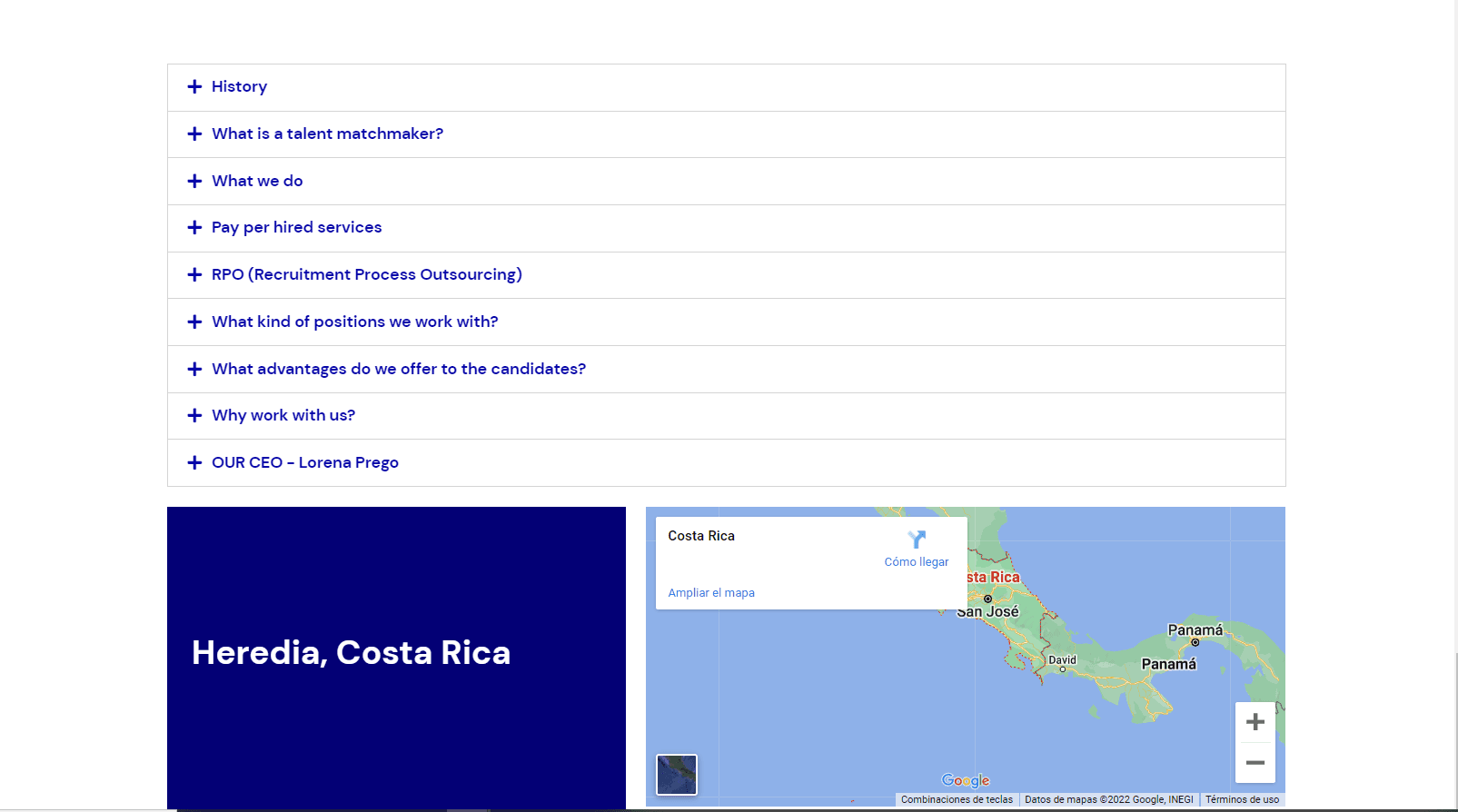The width and height of the screenshot is (1458, 812).
Task: Expand Pay per hired services section
Action: (x=296, y=227)
